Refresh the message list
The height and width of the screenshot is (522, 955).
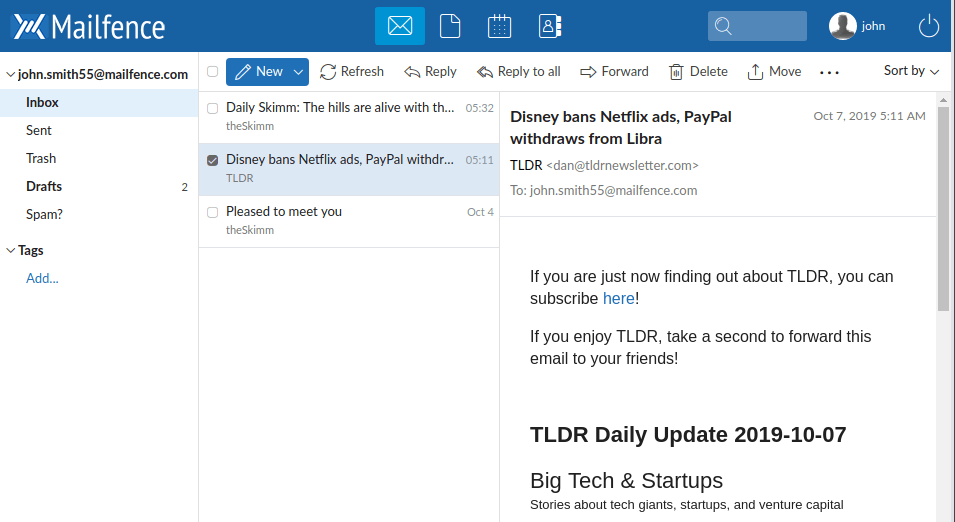coord(352,72)
